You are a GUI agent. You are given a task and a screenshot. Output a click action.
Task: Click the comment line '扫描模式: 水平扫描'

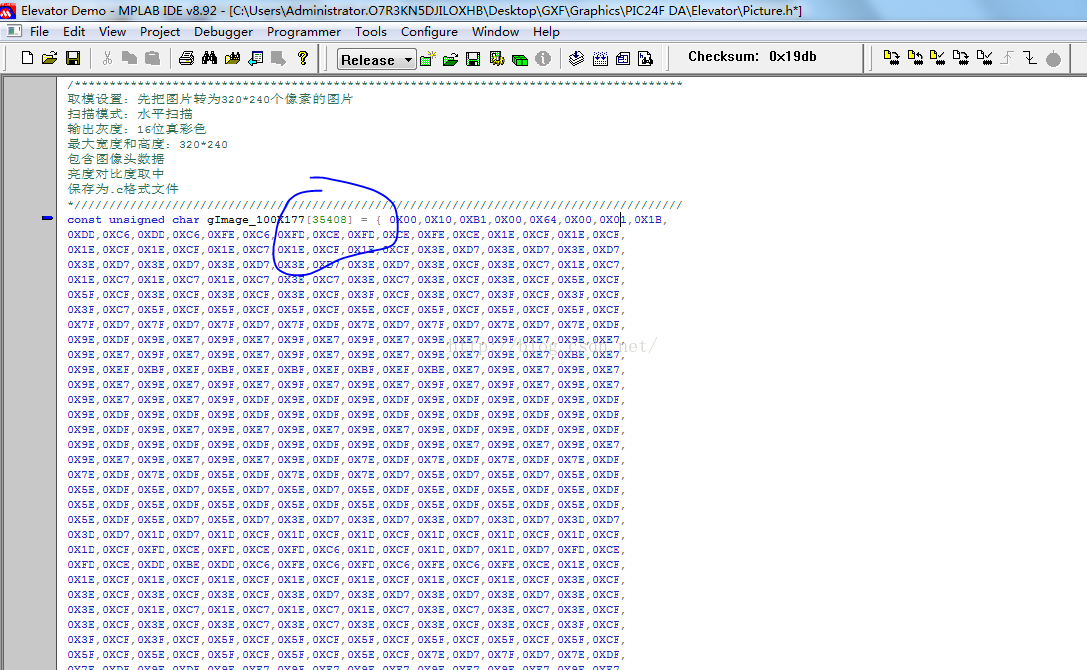click(130, 114)
